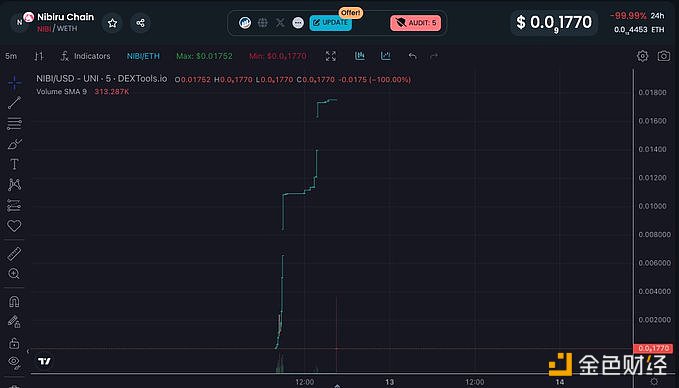
Task: Open the share icon beside star
Action: (x=140, y=23)
